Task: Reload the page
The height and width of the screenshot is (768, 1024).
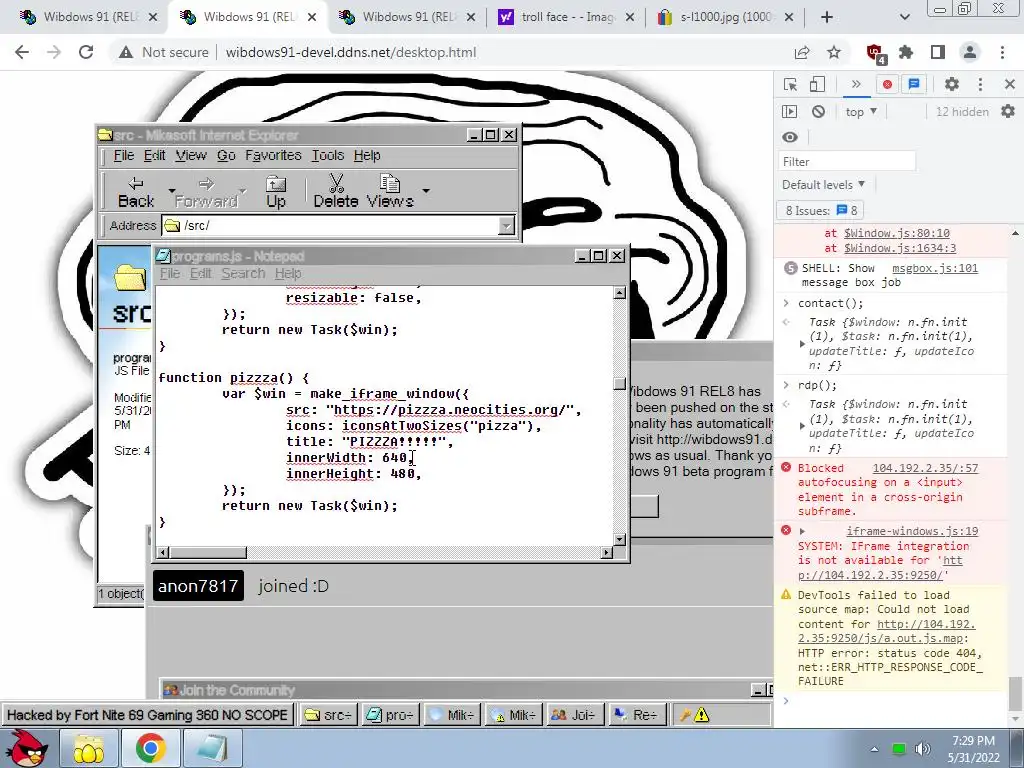Action: pos(86,52)
